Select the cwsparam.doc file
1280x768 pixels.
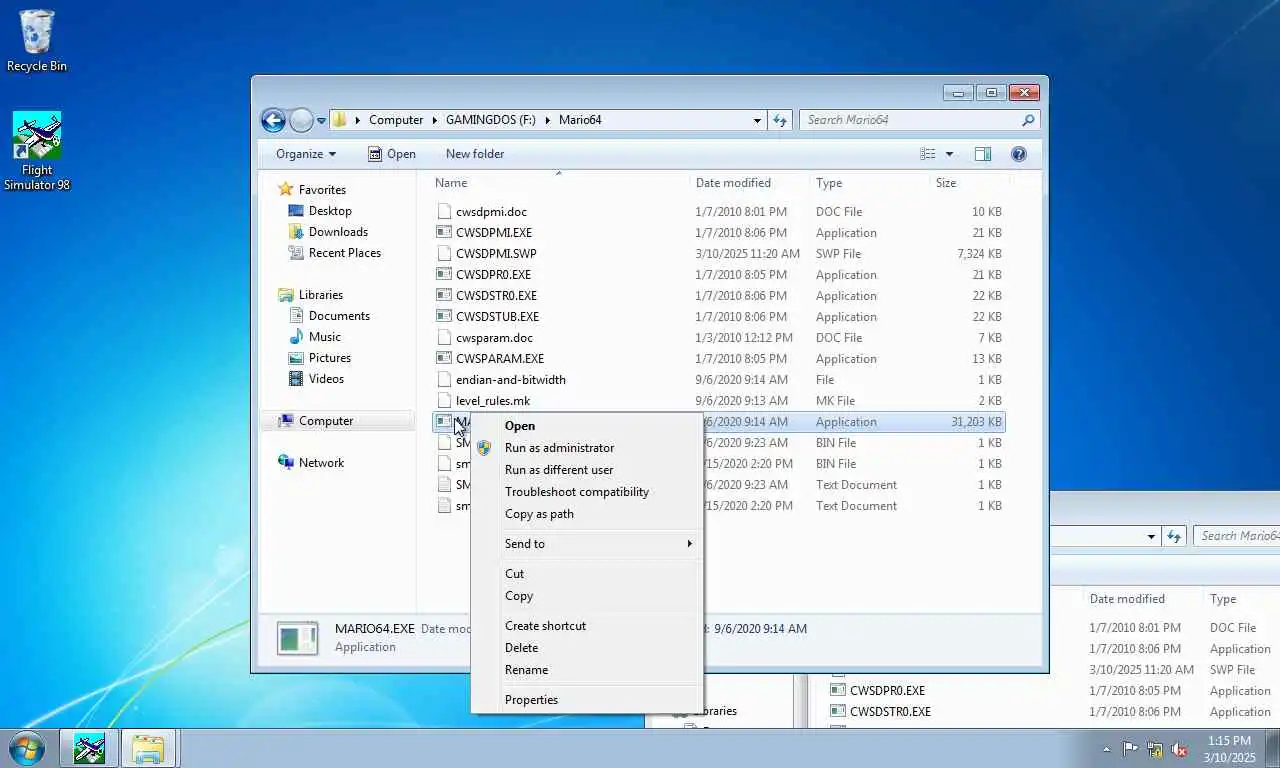tap(494, 338)
